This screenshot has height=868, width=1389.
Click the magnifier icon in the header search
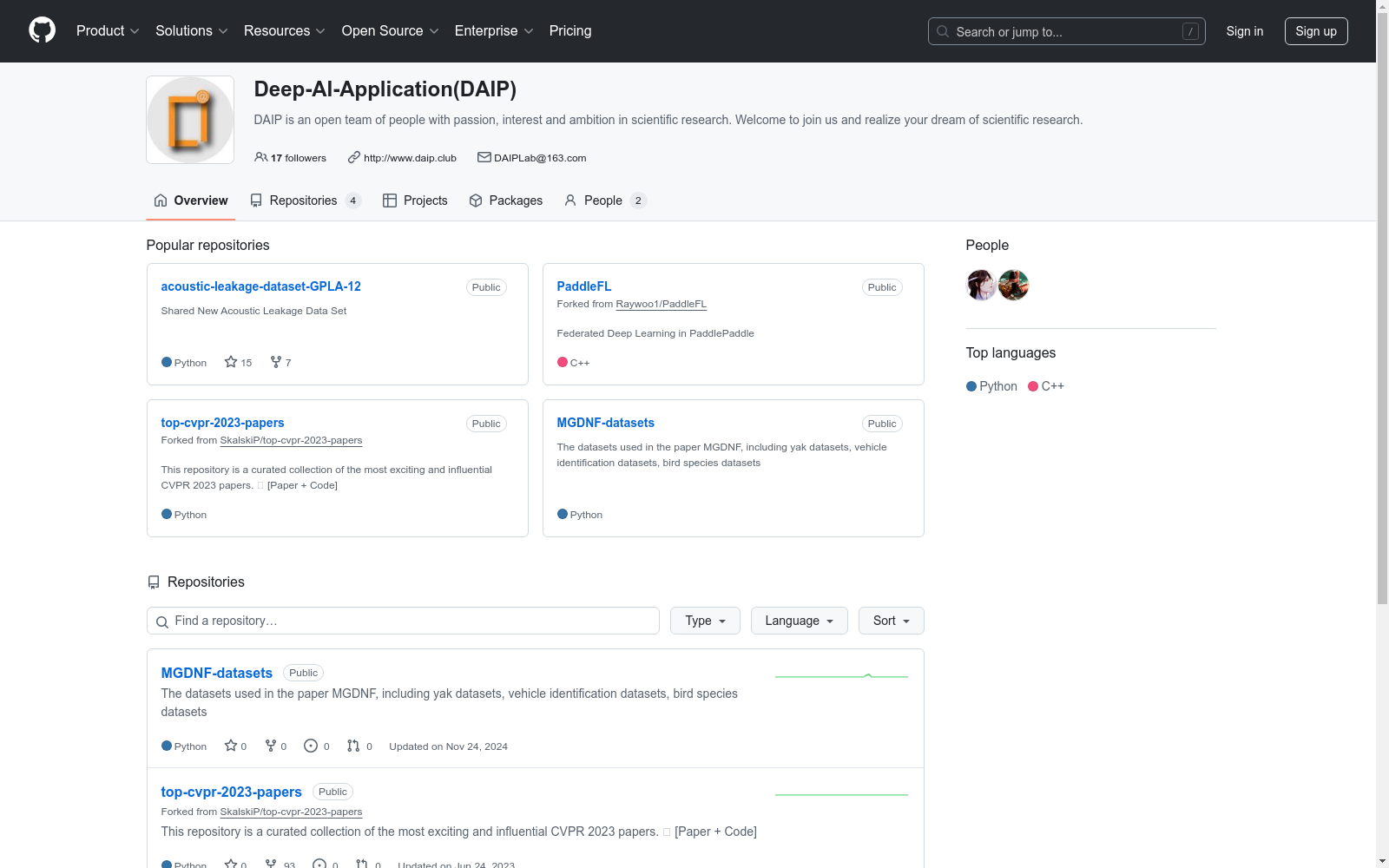(x=943, y=31)
